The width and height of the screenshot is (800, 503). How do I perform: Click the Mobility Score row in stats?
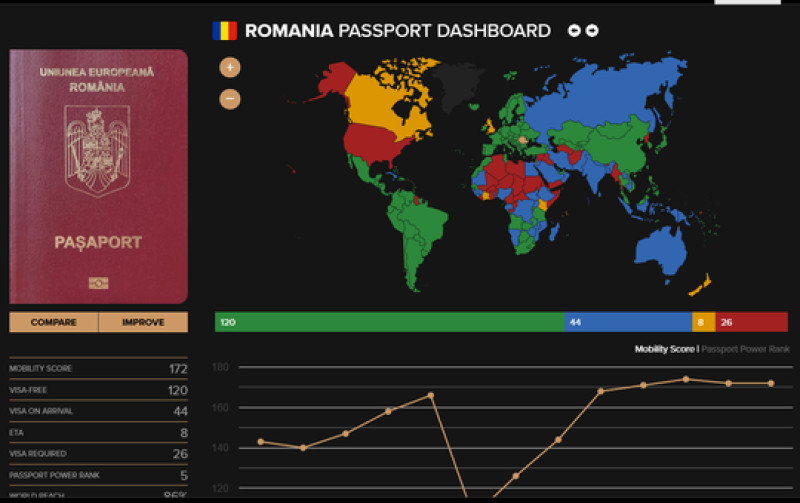98,369
